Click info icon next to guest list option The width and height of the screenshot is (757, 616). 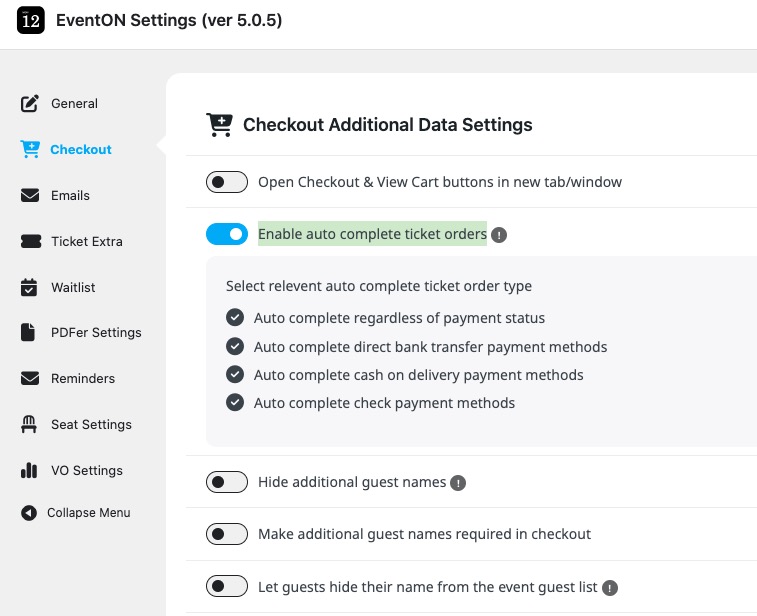click(610, 587)
